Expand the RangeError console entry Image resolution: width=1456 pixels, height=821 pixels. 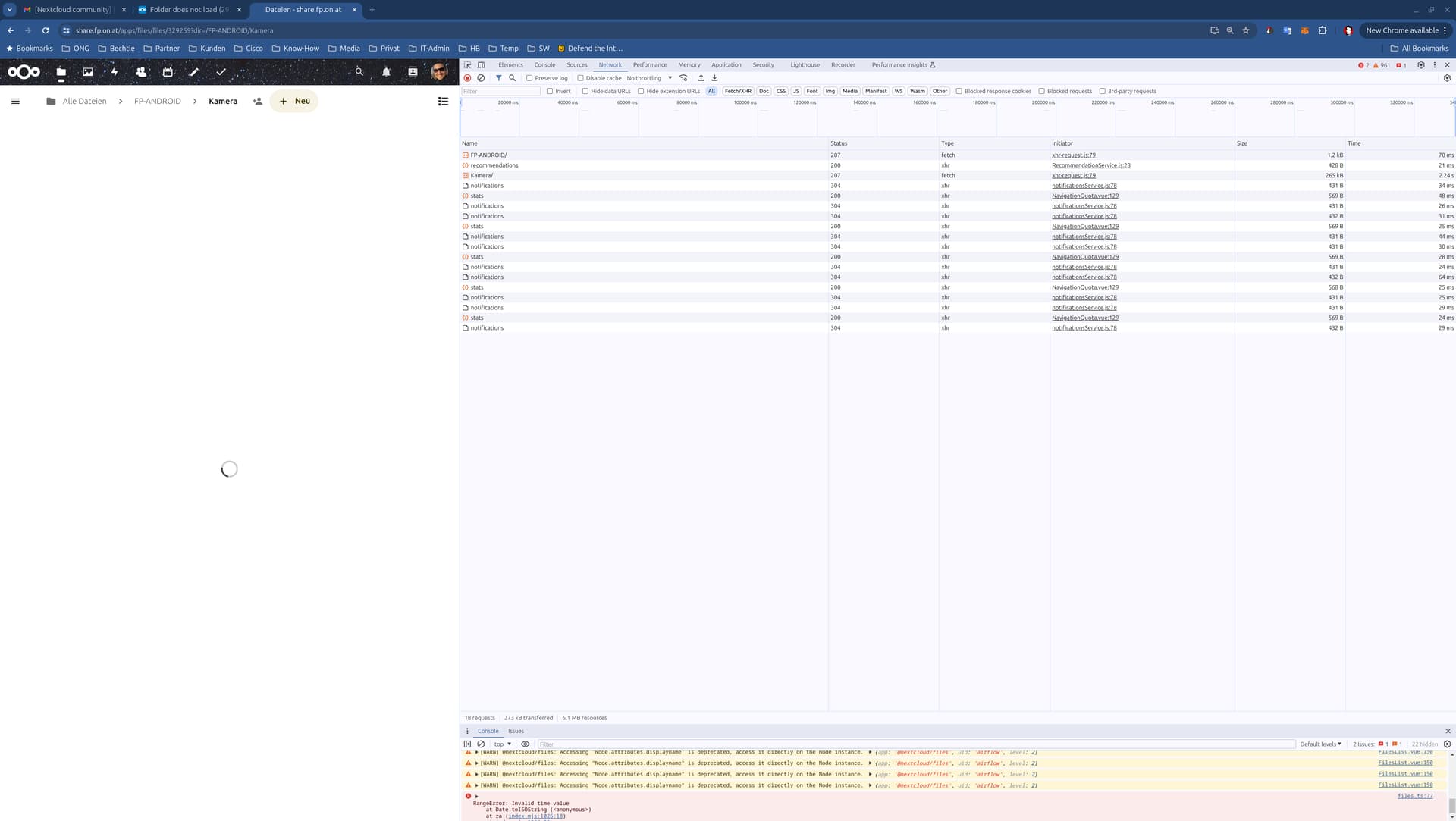point(476,797)
